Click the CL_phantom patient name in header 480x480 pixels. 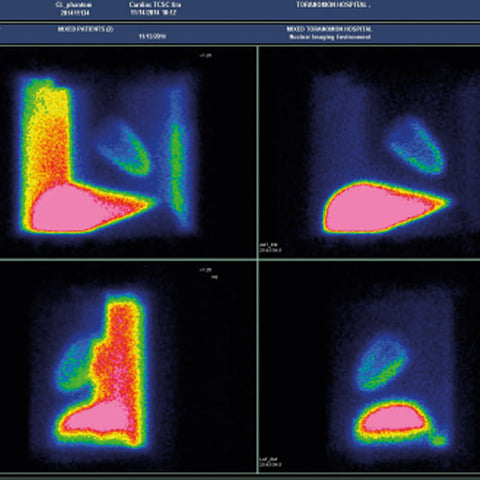(x=74, y=5)
